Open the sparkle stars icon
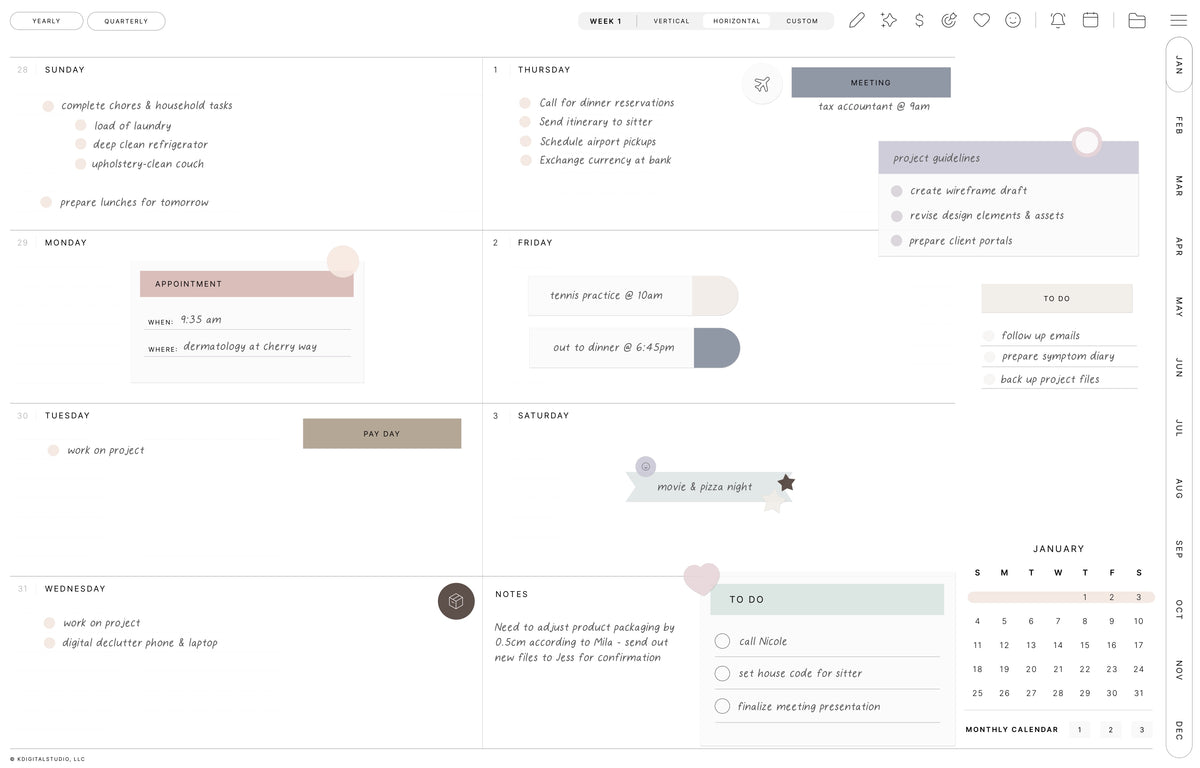Screen dimensions: 1200x768 point(888,20)
